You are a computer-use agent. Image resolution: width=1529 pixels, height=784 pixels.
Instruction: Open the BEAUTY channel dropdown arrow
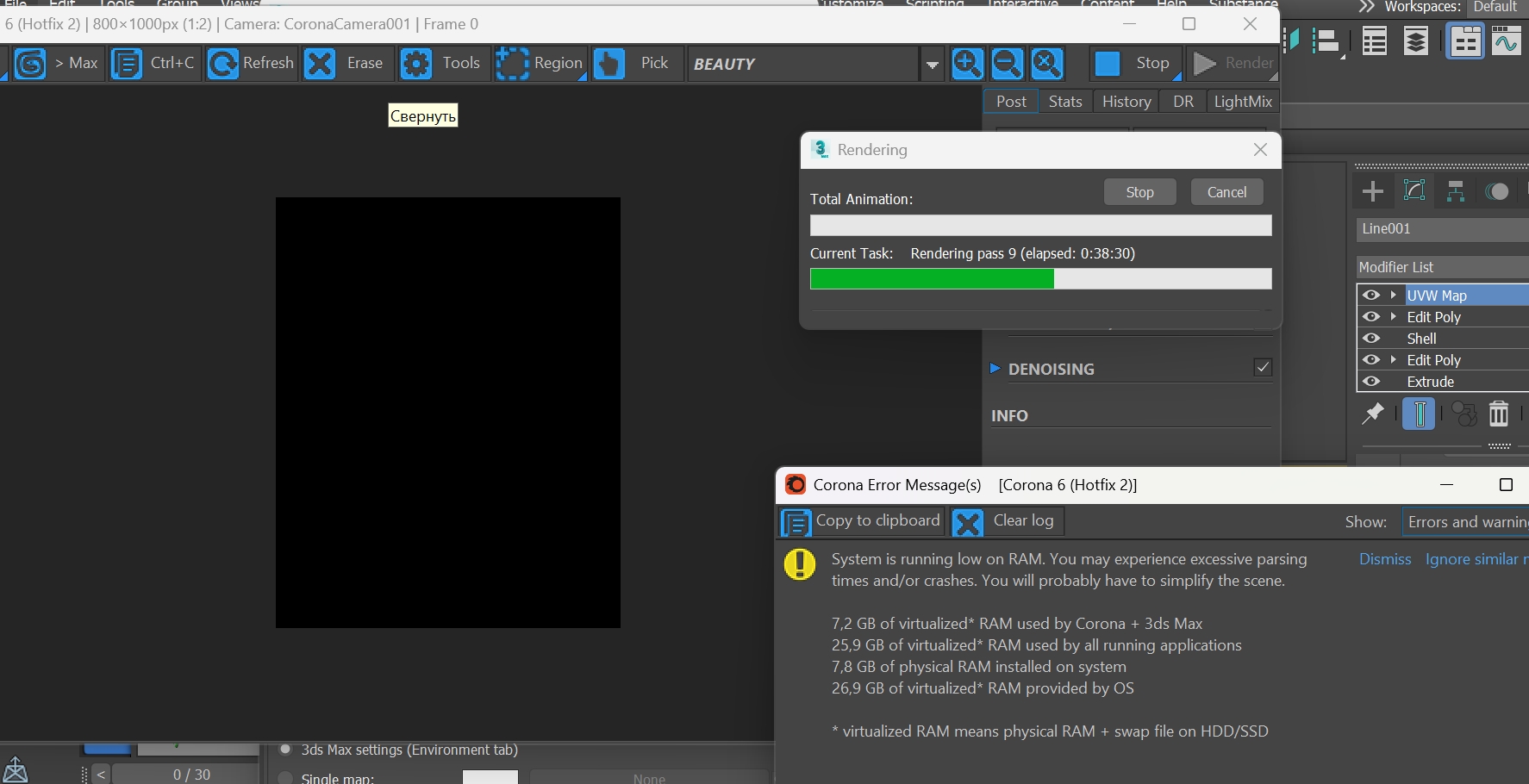click(932, 65)
